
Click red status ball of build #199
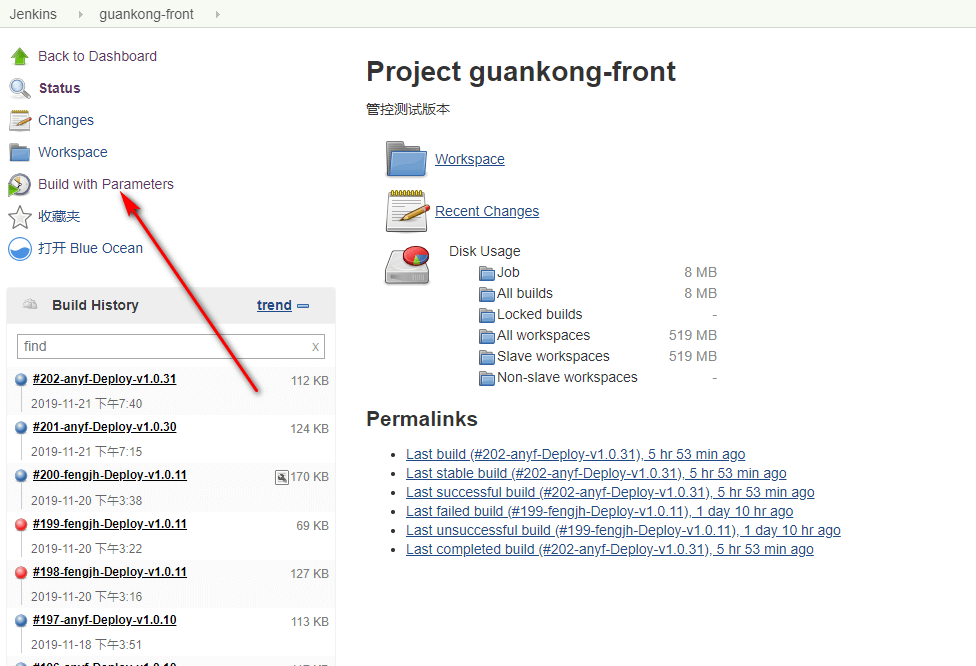(21, 524)
